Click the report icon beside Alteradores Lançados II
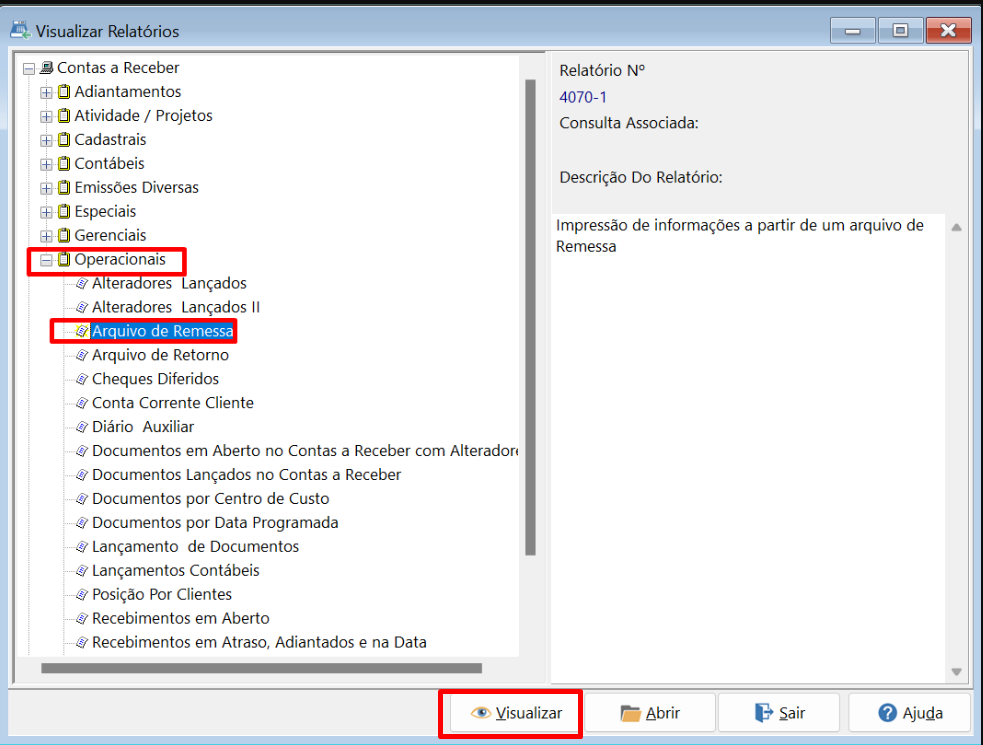983x745 pixels. pyautogui.click(x=81, y=307)
